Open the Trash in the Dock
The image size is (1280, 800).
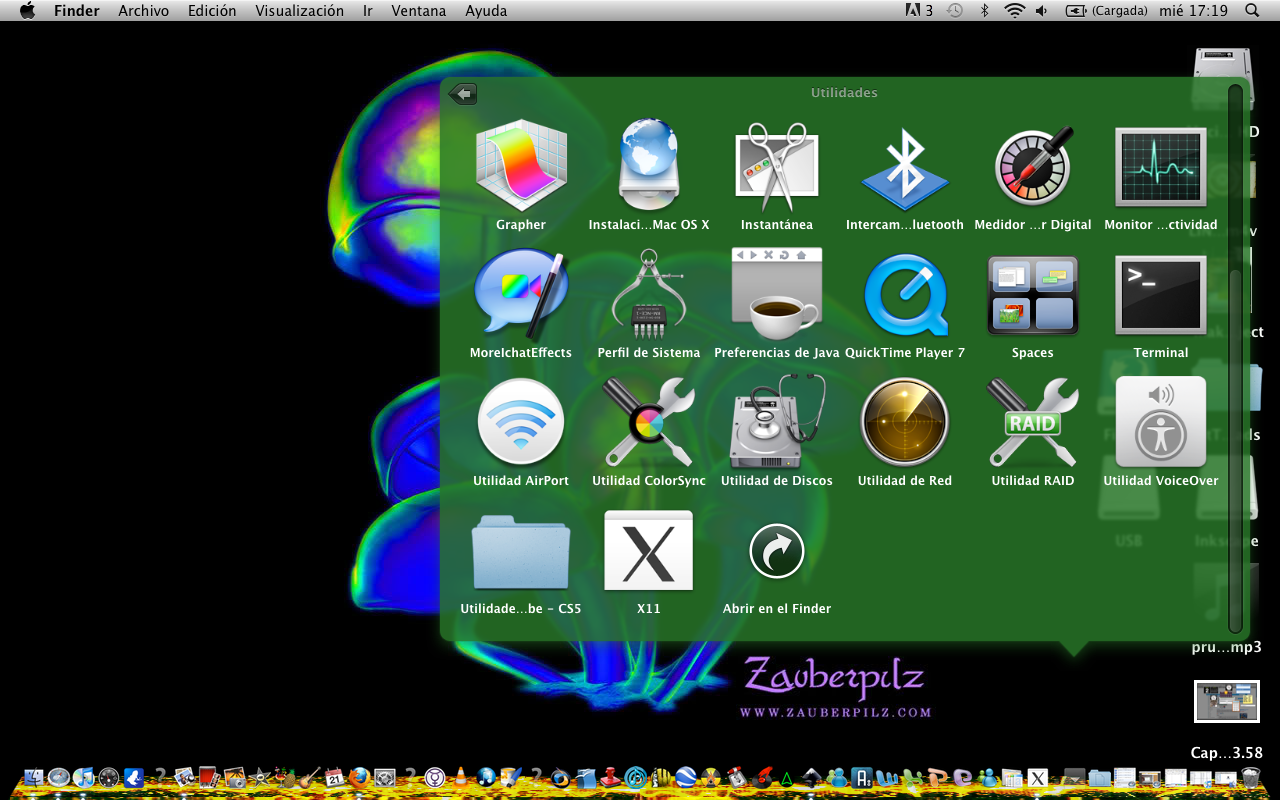tap(1251, 777)
